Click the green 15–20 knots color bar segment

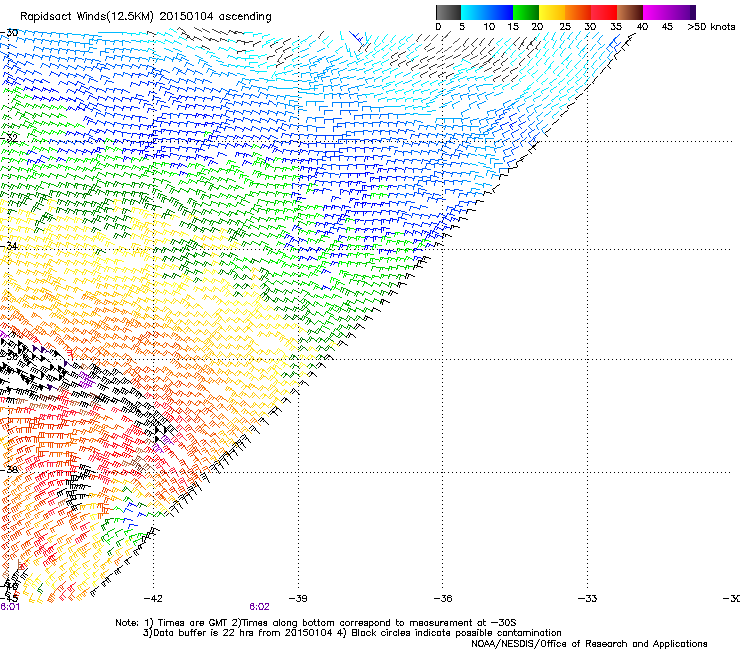coord(526,12)
